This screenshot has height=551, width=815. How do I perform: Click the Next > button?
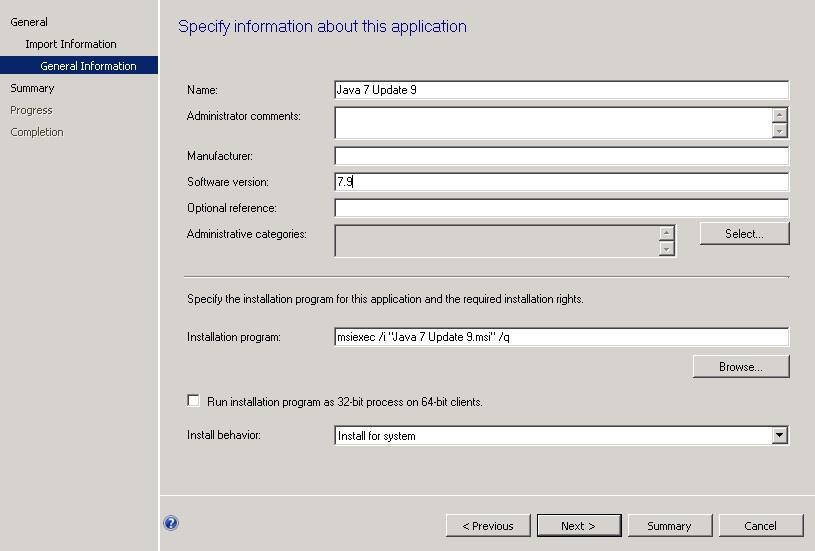pyautogui.click(x=579, y=526)
